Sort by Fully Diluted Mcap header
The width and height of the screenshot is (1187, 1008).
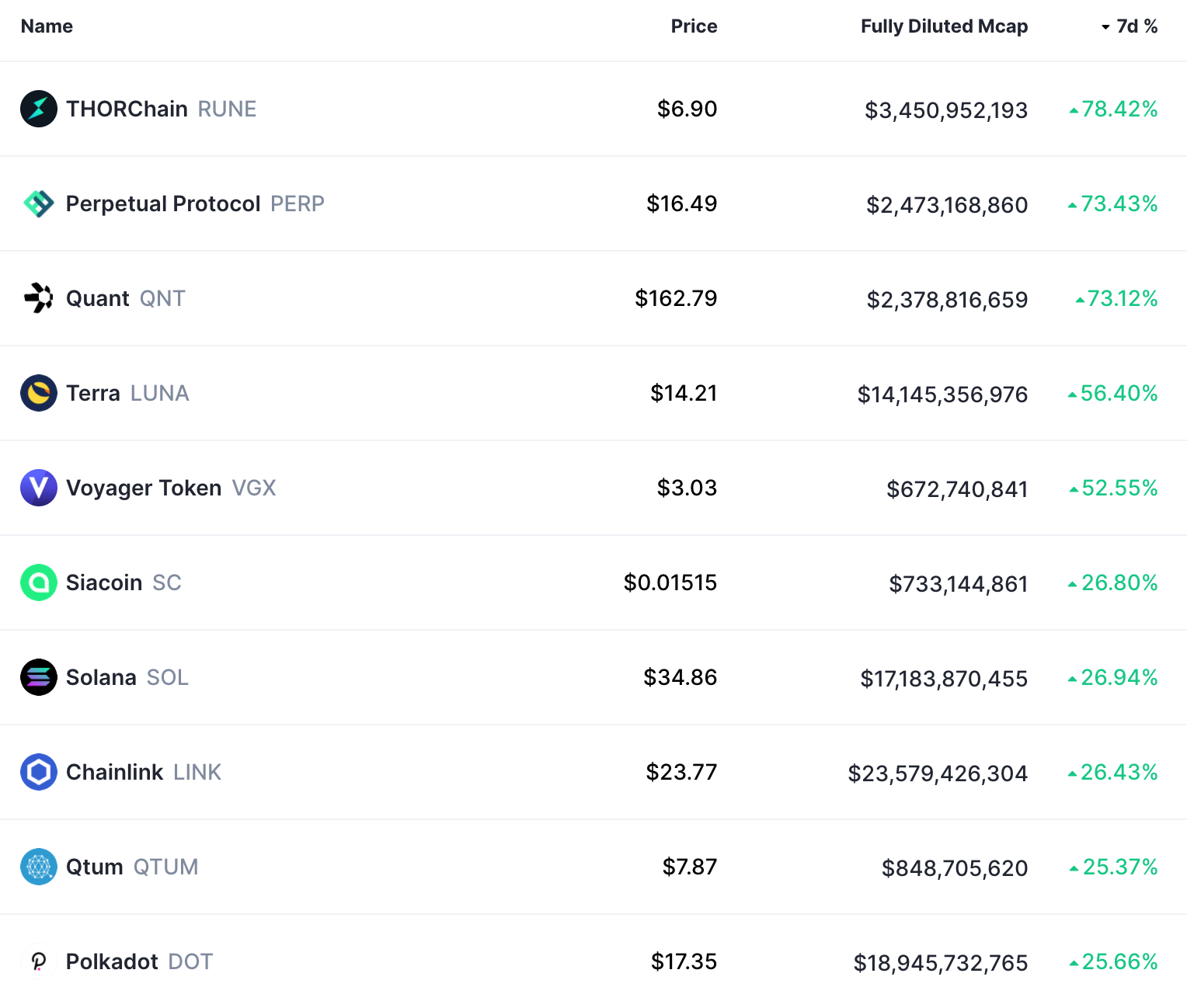pos(944,26)
